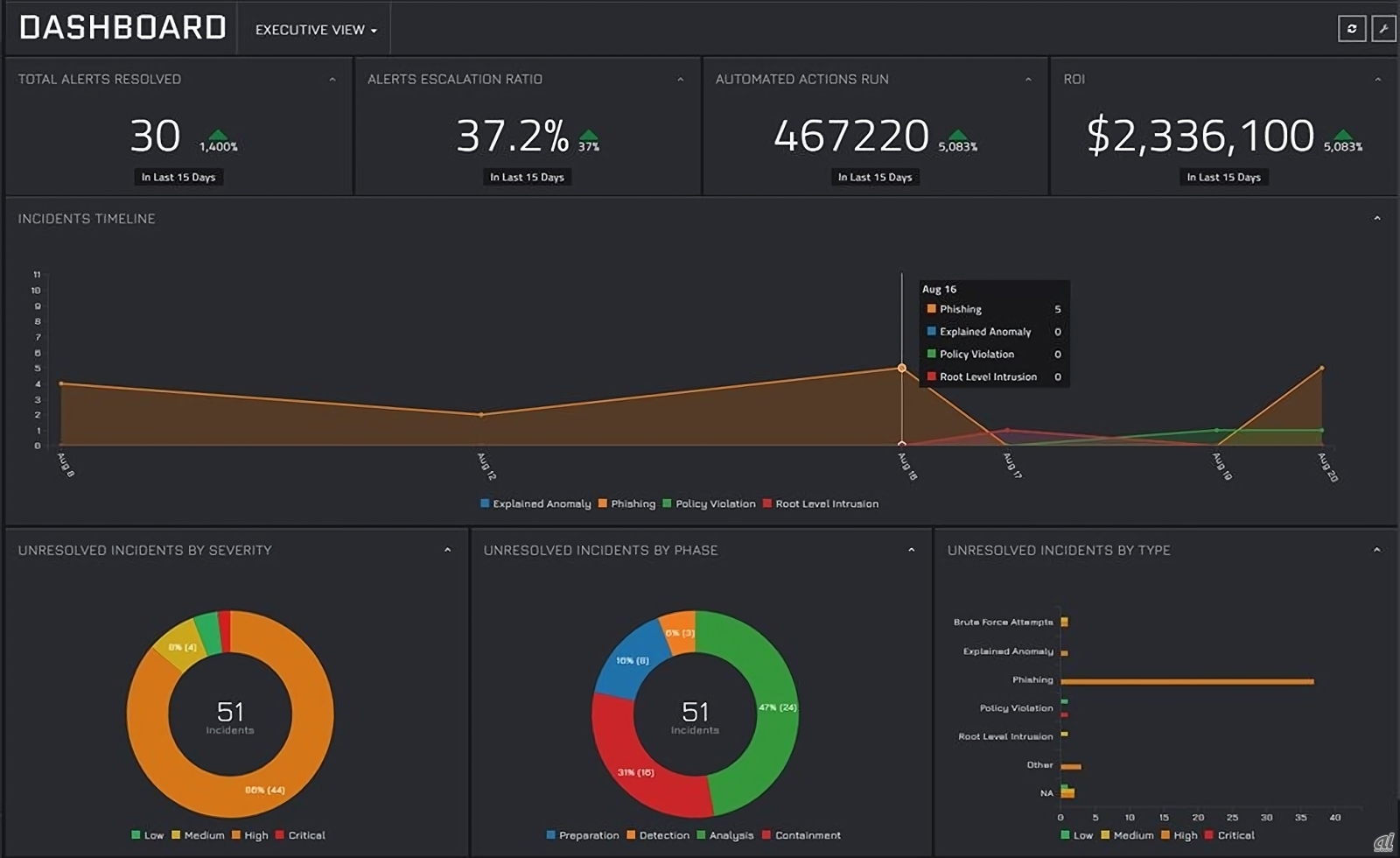
Task: Collapse the Automated Actions Run panel
Action: click(x=1028, y=80)
